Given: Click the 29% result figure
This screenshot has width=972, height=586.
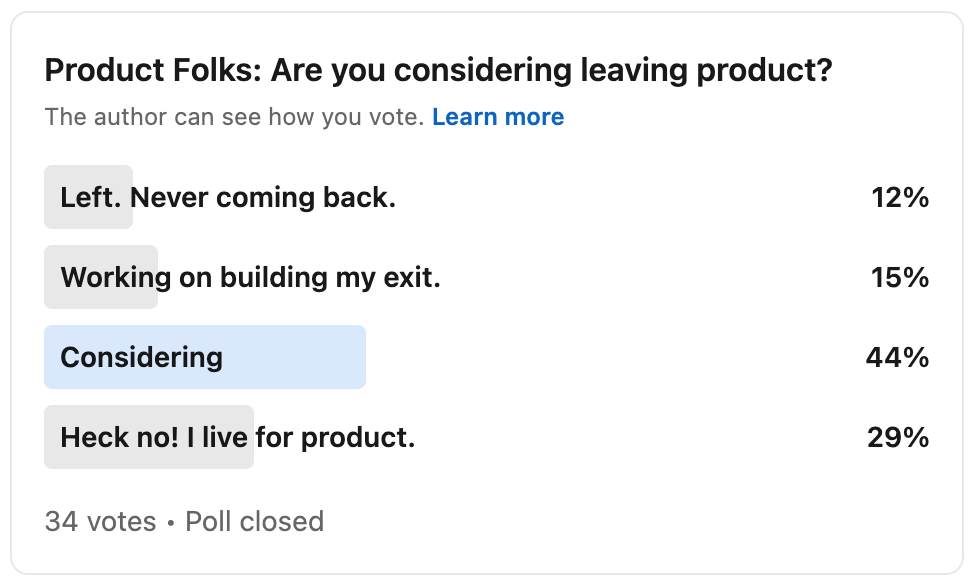Looking at the screenshot, I should (x=898, y=437).
